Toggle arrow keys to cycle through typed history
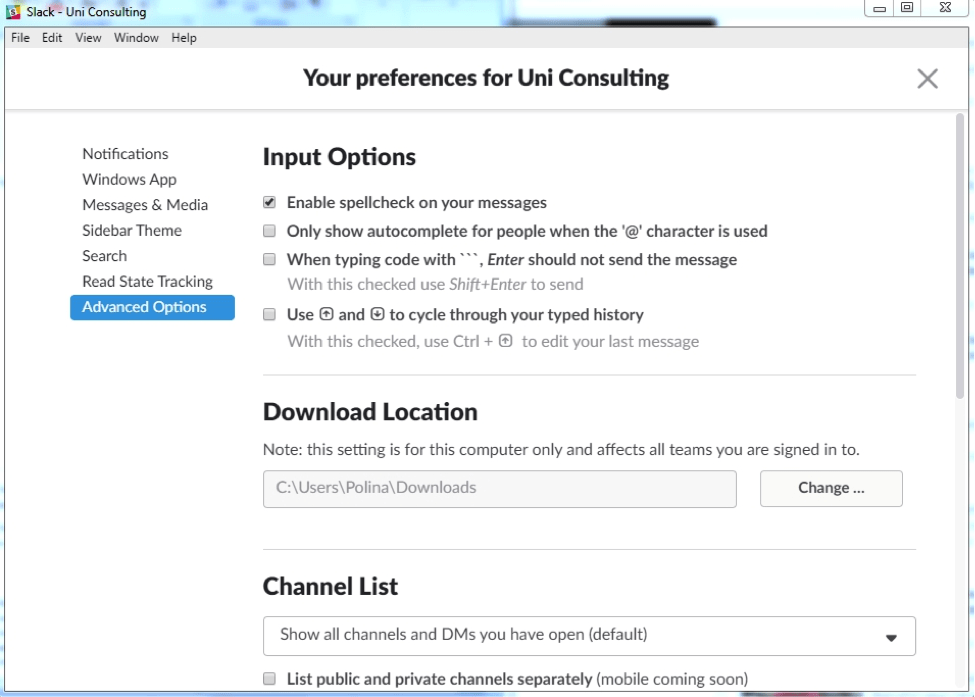 [268, 313]
